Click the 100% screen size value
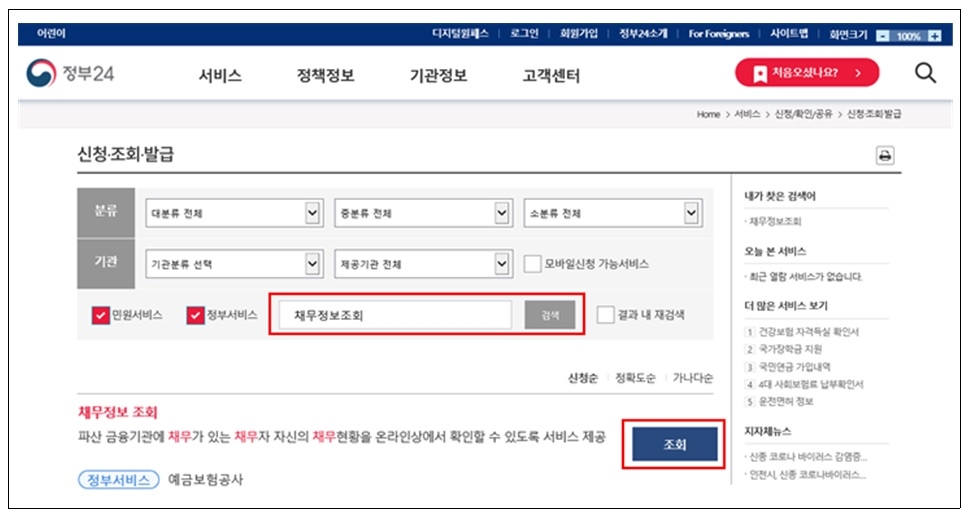 pyautogui.click(x=908, y=36)
